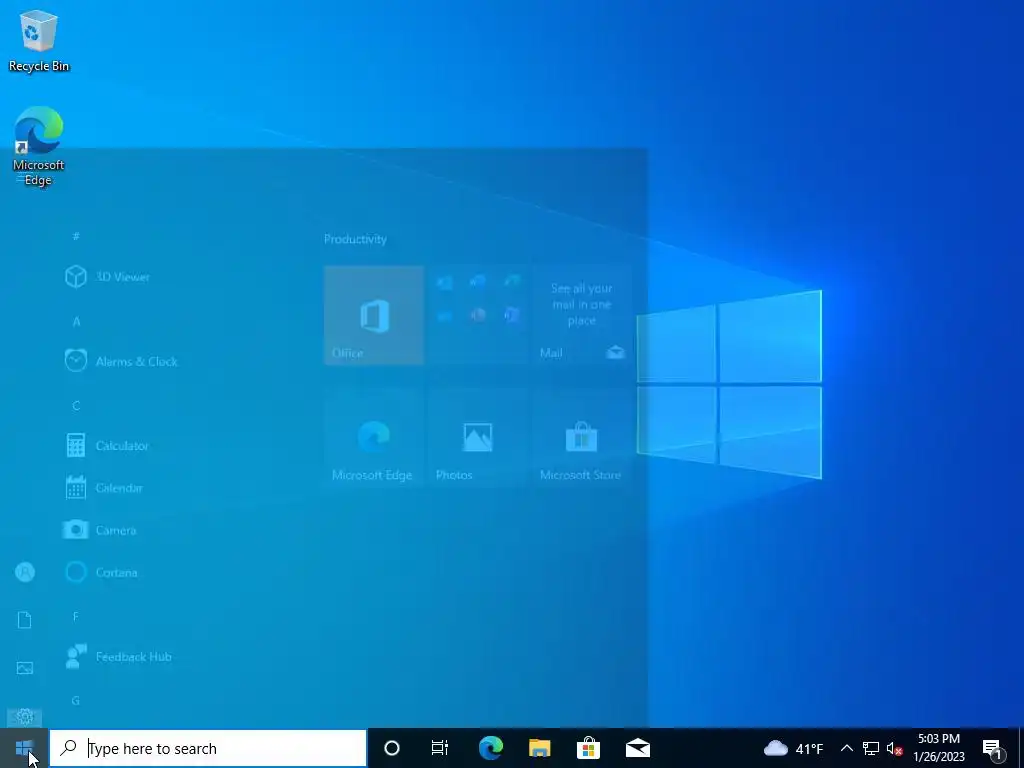Open Microsoft Store from taskbar
The image size is (1024, 768).
click(588, 748)
